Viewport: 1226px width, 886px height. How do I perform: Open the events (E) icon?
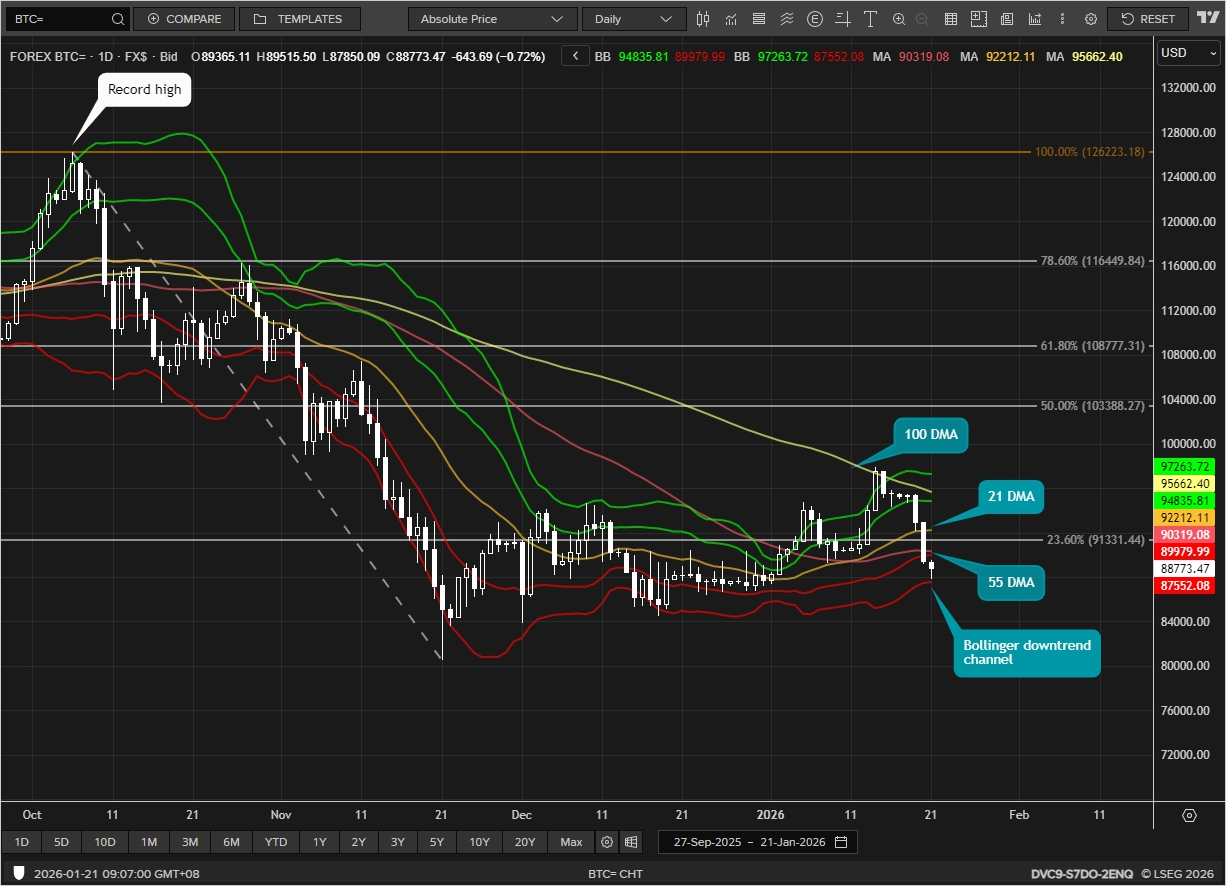pos(815,19)
